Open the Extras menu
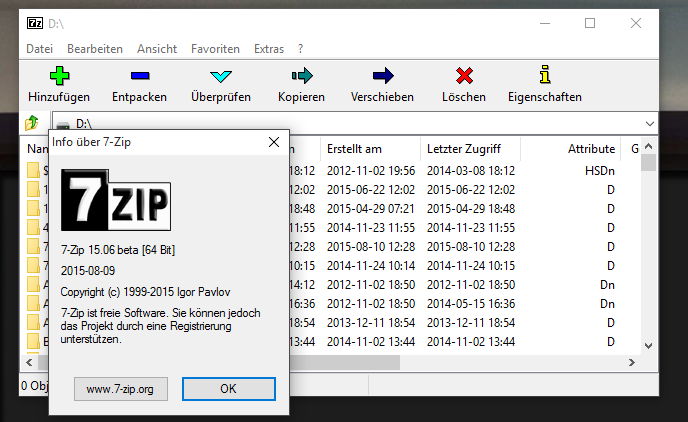This screenshot has width=688, height=422. 269,49
